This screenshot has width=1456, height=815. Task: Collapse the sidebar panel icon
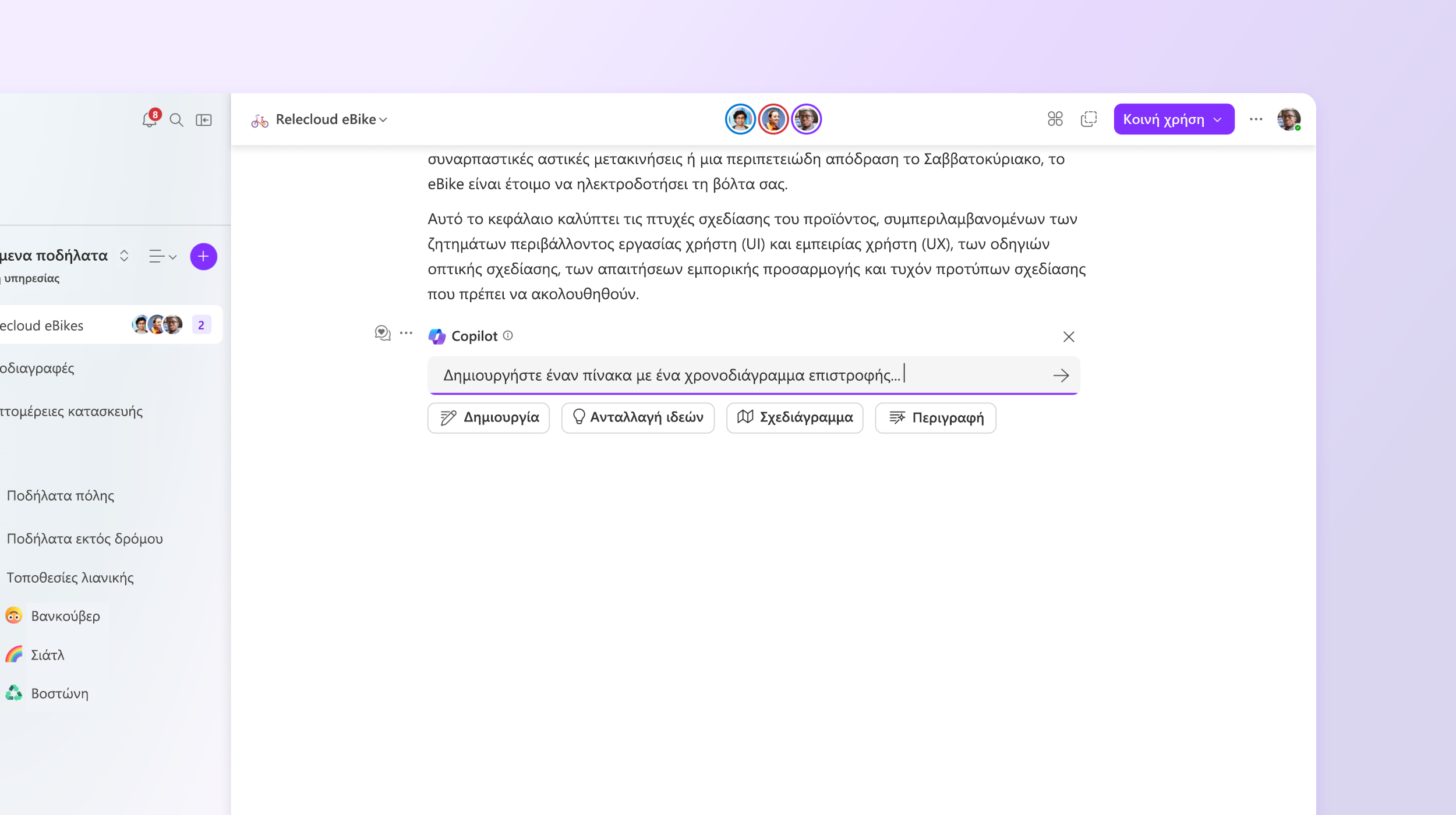coord(204,120)
